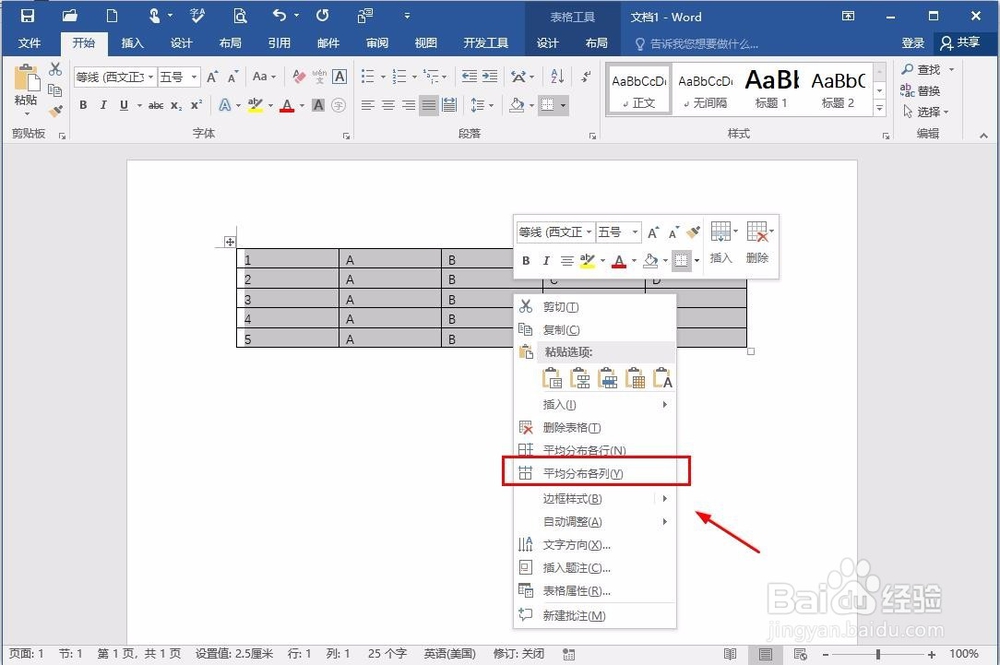This screenshot has height=665, width=1000.
Task: Click the Save icon in quick access toolbar
Action: [x=27, y=15]
